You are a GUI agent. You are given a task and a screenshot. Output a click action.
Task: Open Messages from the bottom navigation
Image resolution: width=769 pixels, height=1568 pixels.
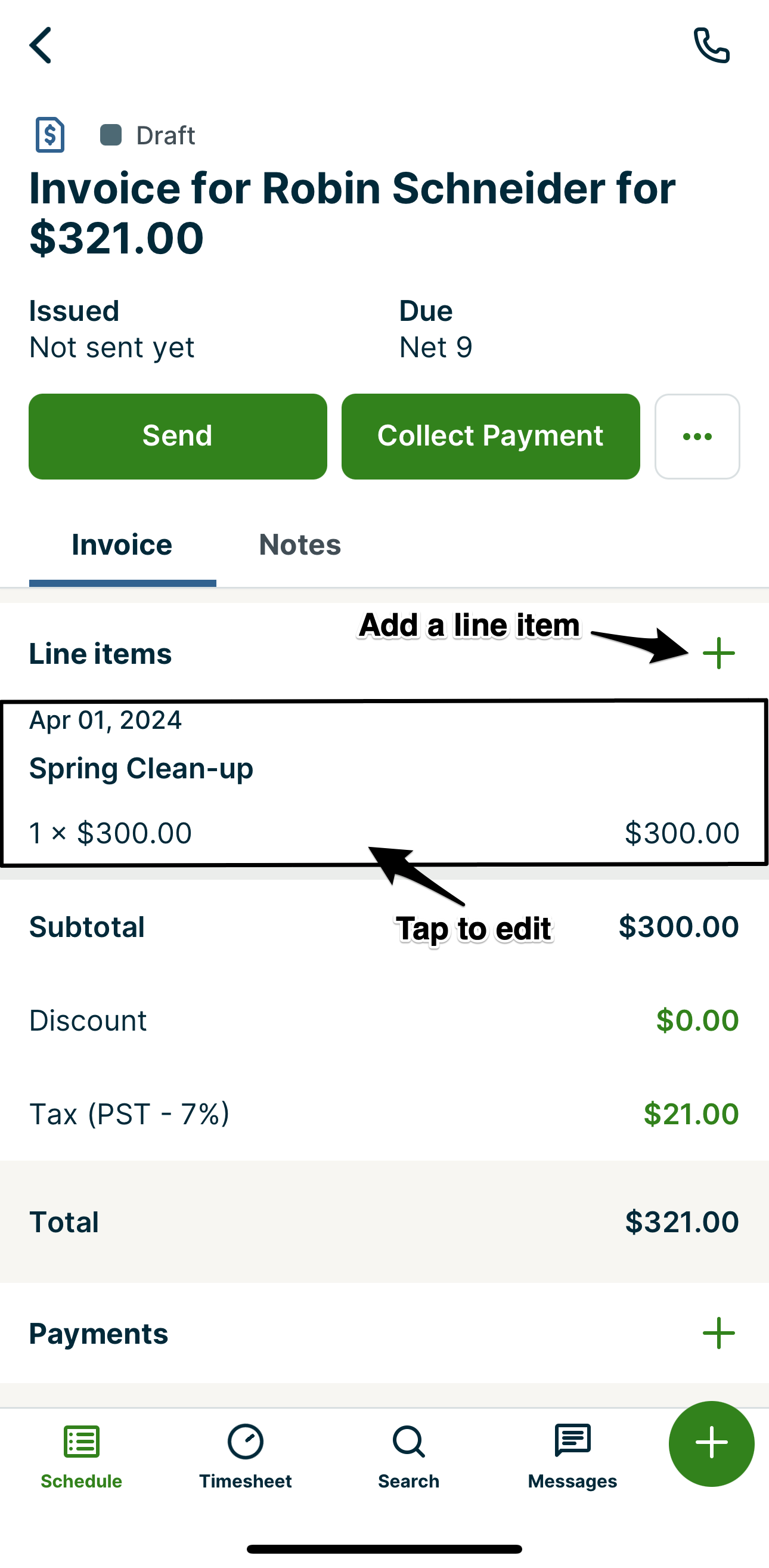(572, 1456)
